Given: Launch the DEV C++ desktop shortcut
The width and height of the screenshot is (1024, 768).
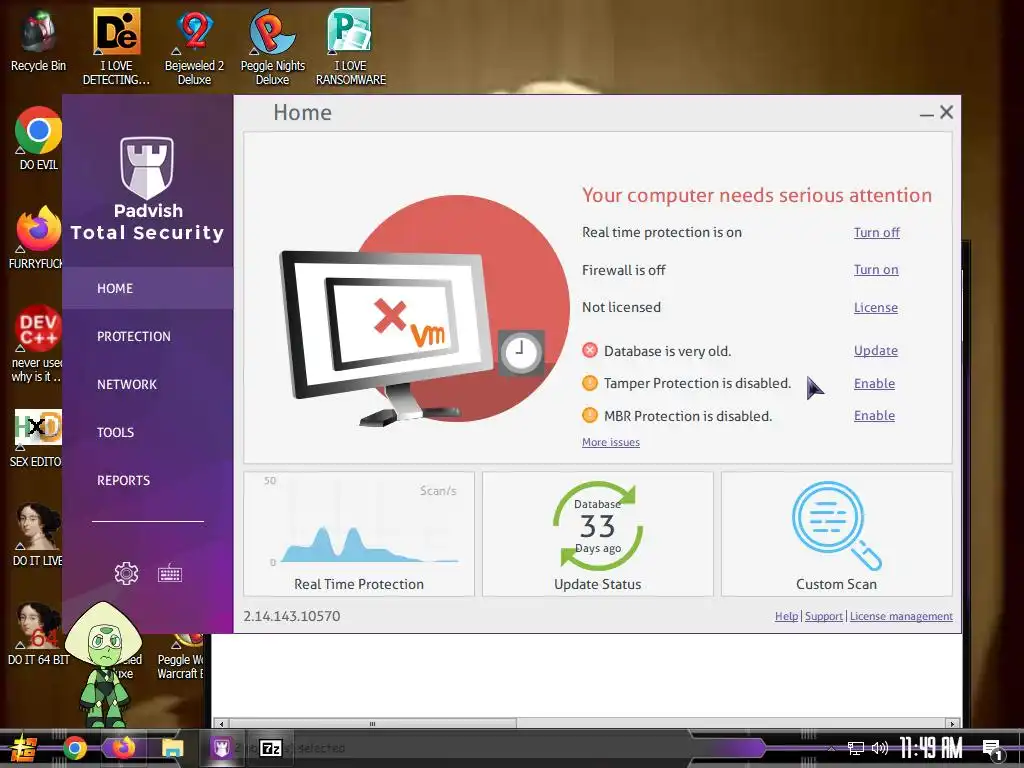Looking at the screenshot, I should point(37,344).
